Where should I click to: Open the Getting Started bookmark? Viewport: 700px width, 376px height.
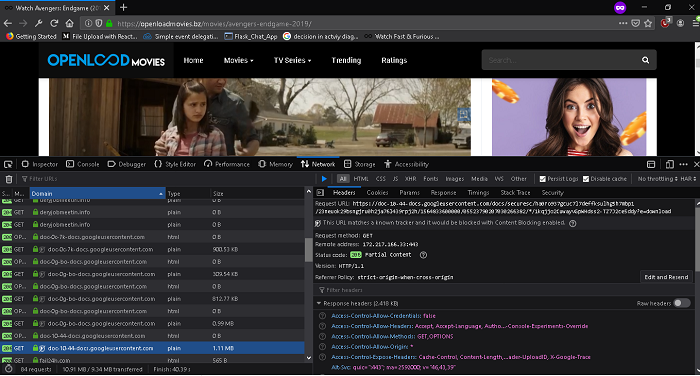coord(31,37)
